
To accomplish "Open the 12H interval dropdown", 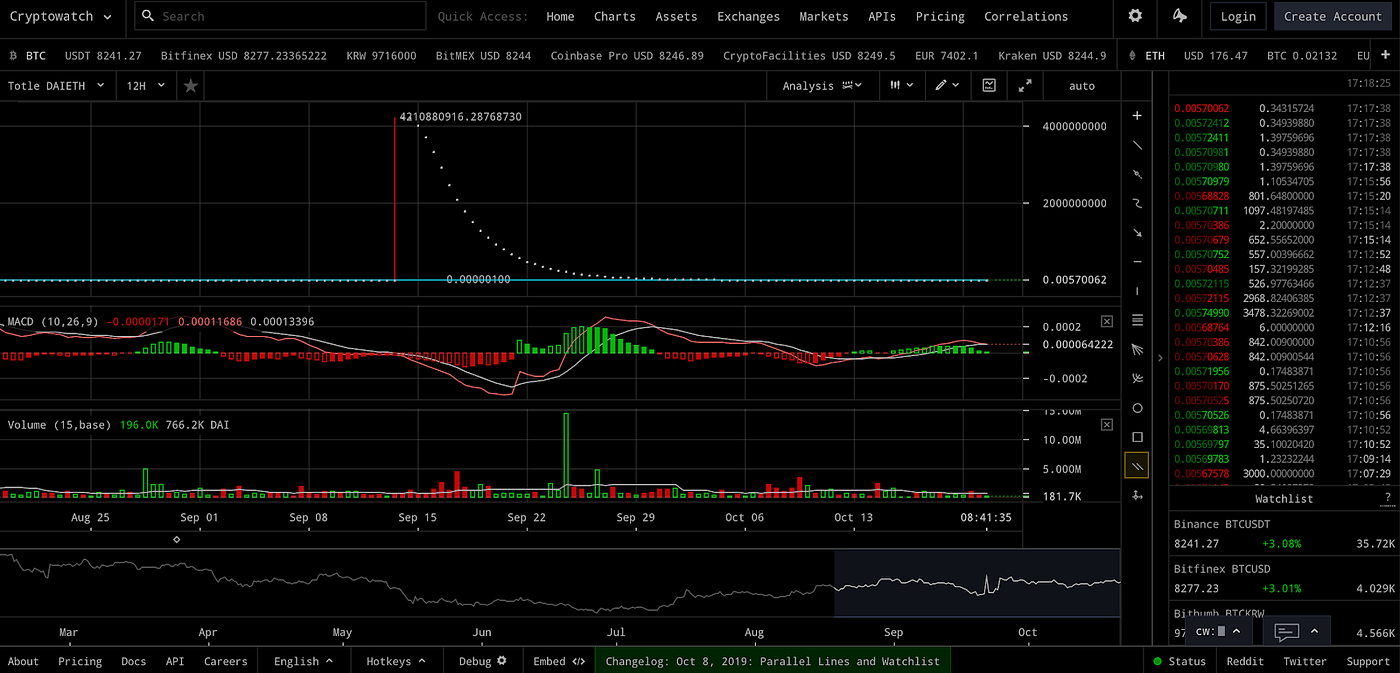I will [145, 86].
